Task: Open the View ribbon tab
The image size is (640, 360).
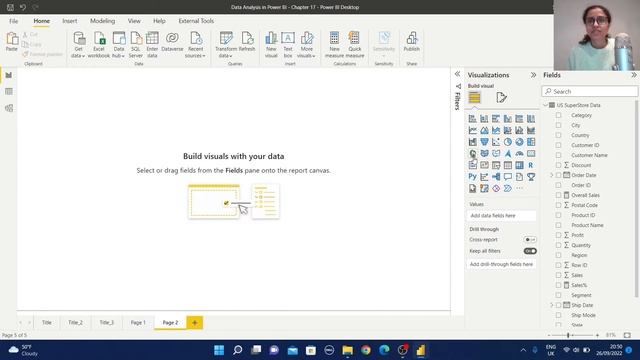Action: 134,21
